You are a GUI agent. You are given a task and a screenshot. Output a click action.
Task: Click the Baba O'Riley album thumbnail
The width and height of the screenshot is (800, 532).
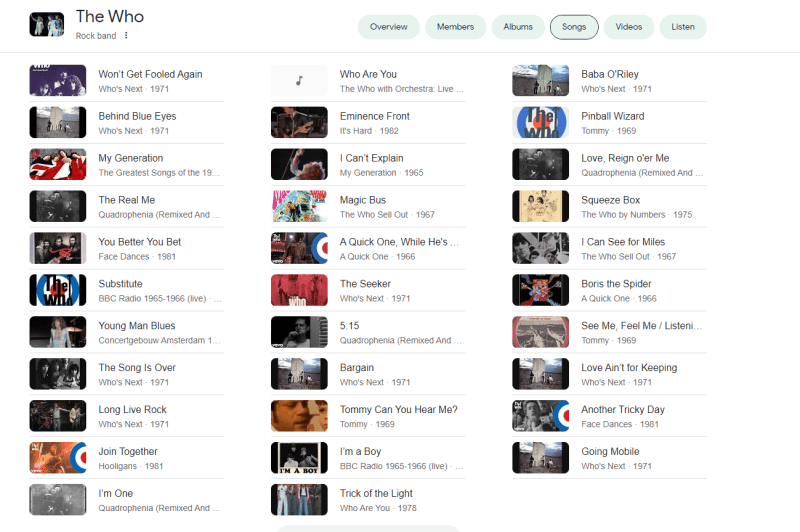pyautogui.click(x=540, y=81)
